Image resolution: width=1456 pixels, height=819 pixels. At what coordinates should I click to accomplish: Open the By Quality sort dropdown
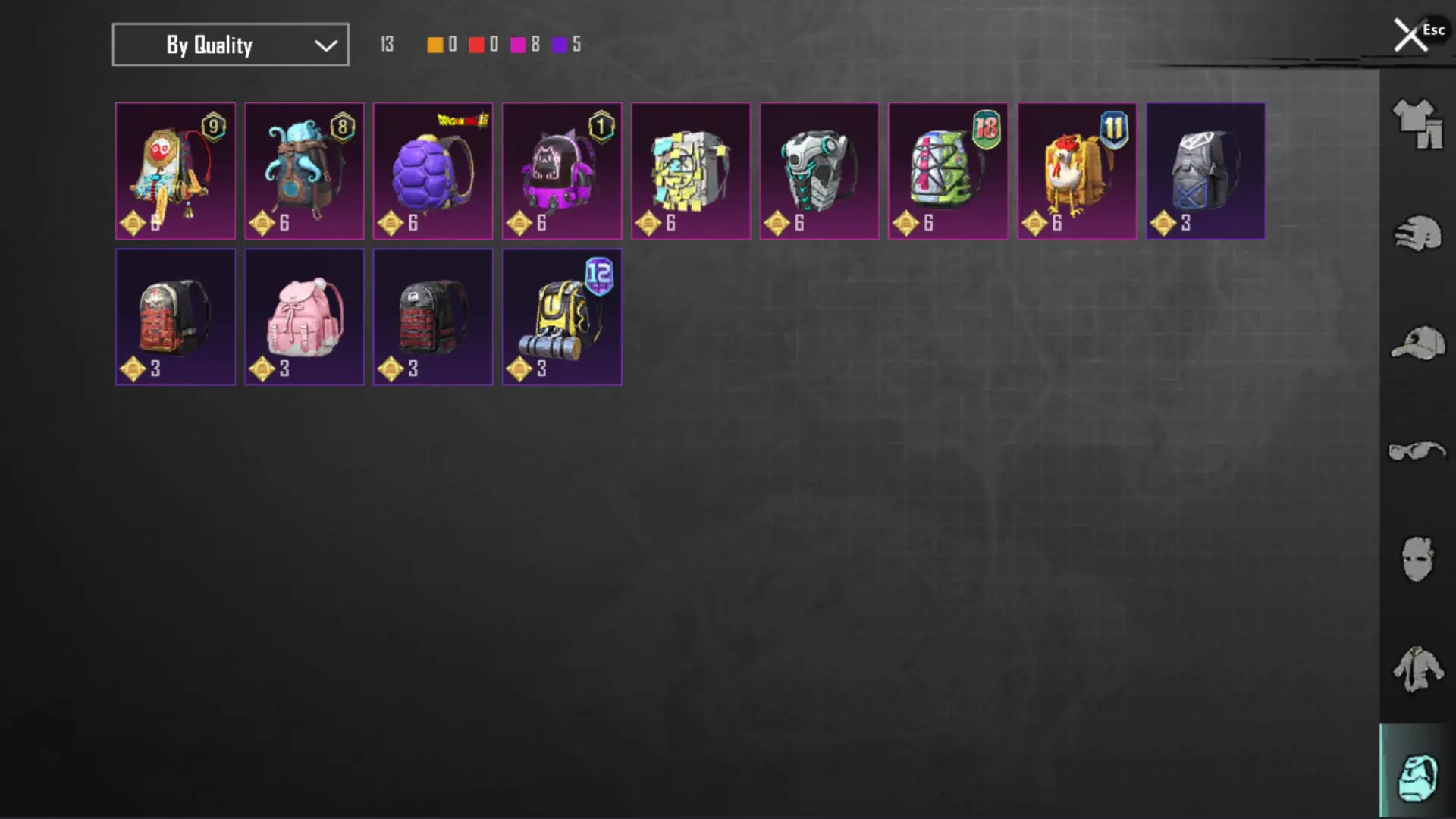pyautogui.click(x=231, y=45)
